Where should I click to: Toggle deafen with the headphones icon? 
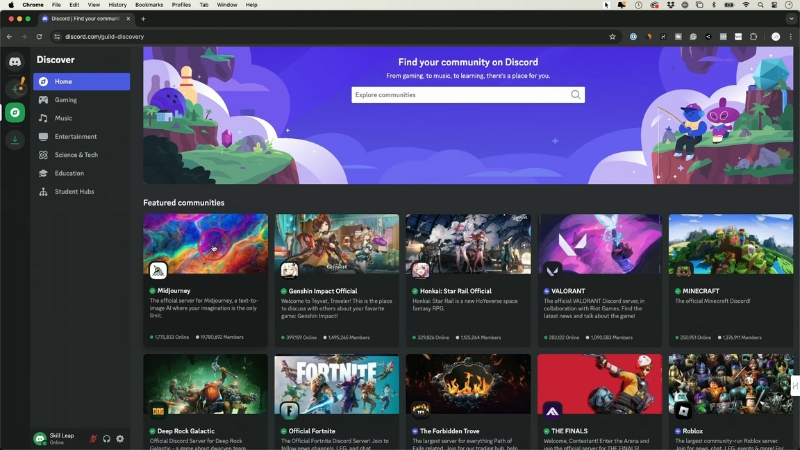coord(106,438)
